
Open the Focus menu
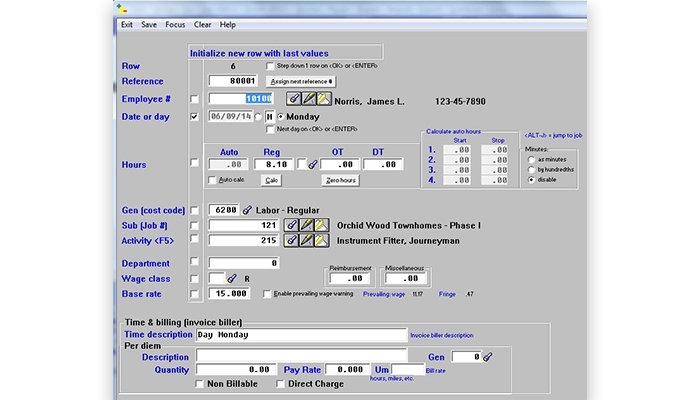click(175, 24)
